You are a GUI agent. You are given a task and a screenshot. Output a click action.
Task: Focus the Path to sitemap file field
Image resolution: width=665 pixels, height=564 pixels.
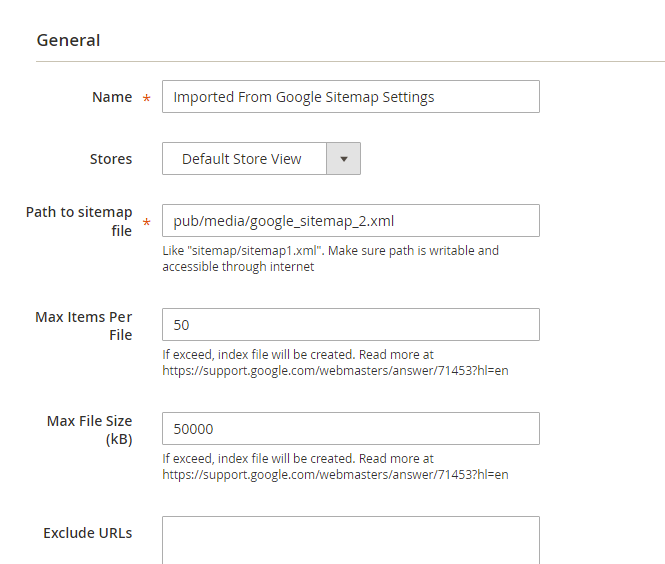click(x=350, y=221)
